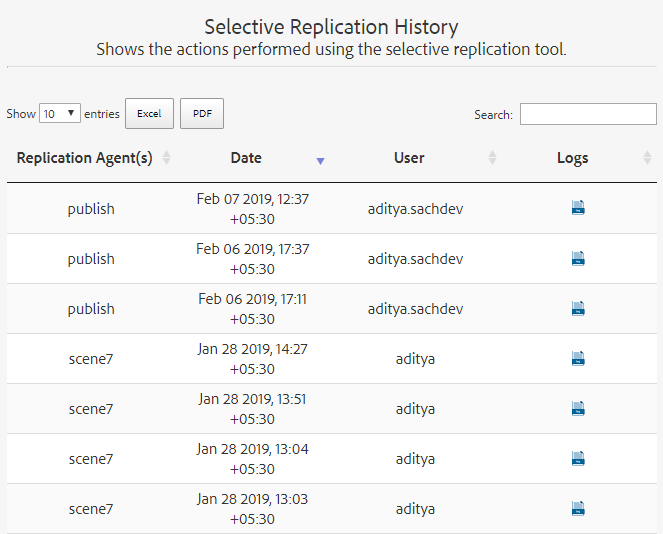
Task: Sort by Logs column arrows
Action: pos(647,158)
